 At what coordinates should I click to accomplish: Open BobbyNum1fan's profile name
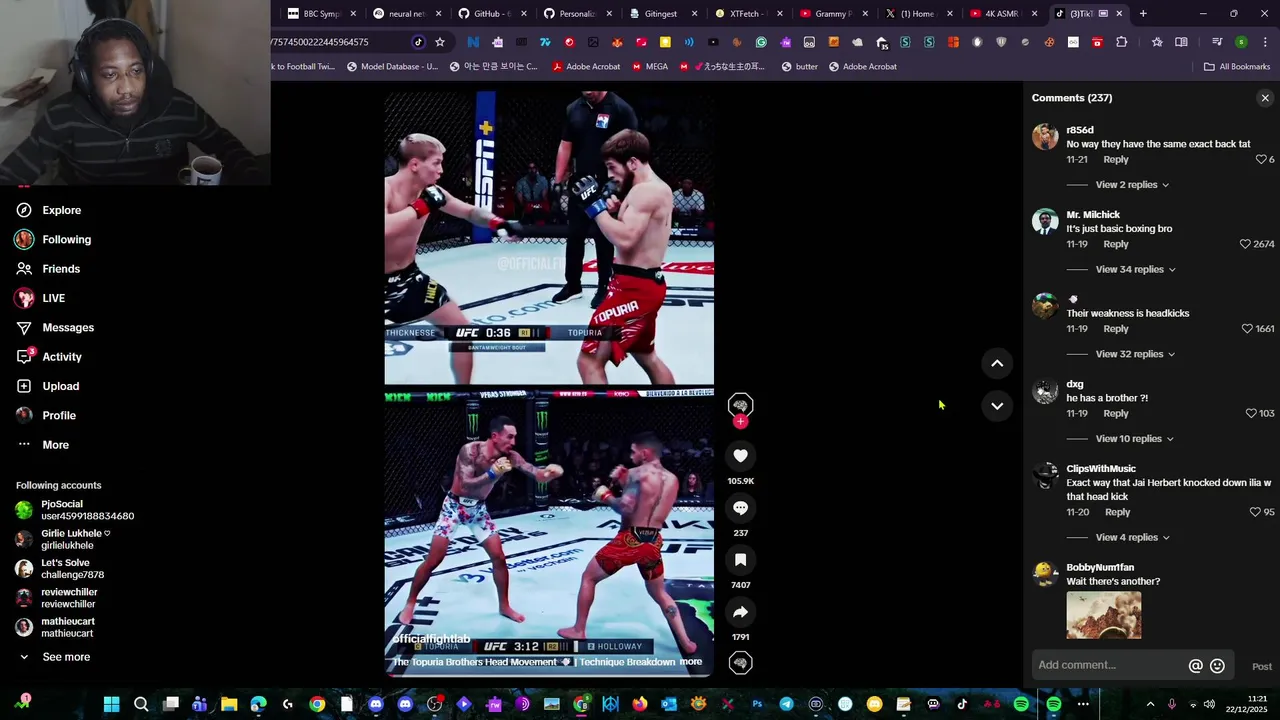click(1100, 568)
